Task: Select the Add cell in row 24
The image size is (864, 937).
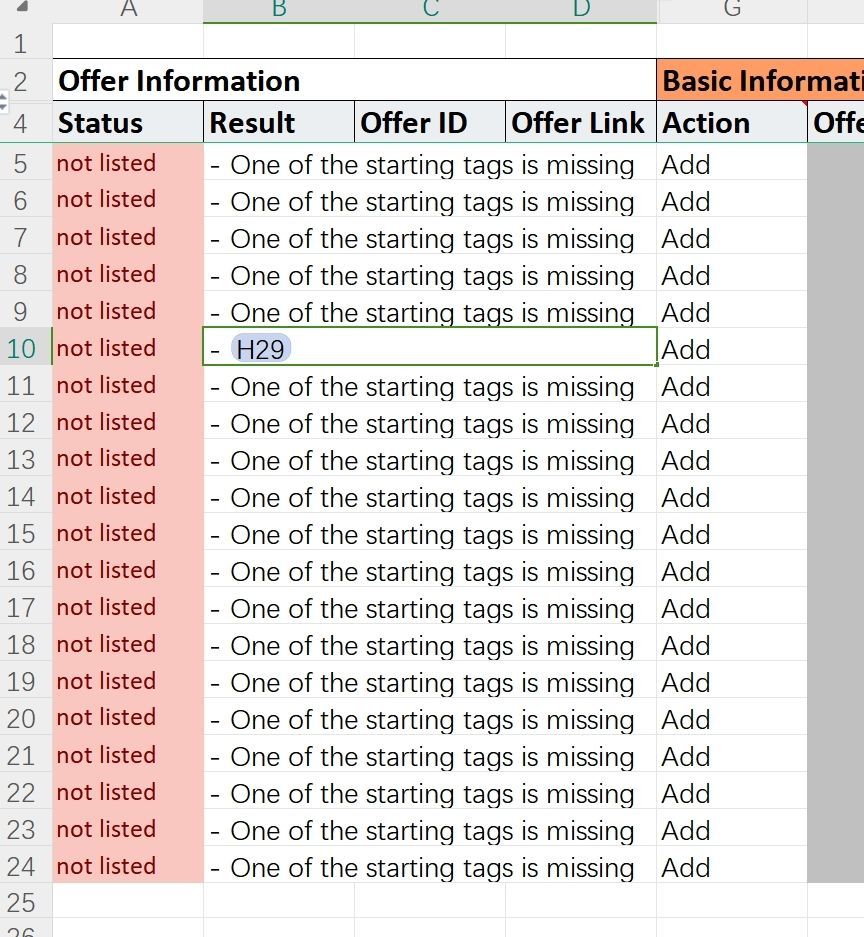Action: (732, 867)
